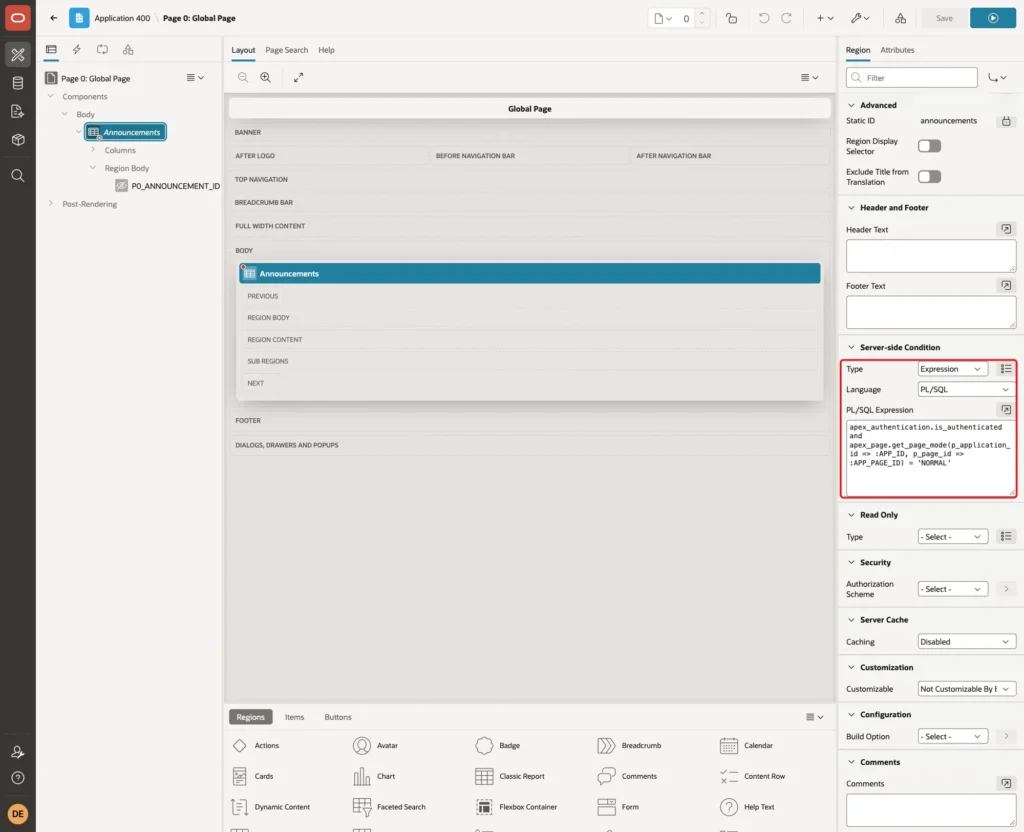Image resolution: width=1024 pixels, height=832 pixels.
Task: Click the property Filter search field
Action: point(912,78)
